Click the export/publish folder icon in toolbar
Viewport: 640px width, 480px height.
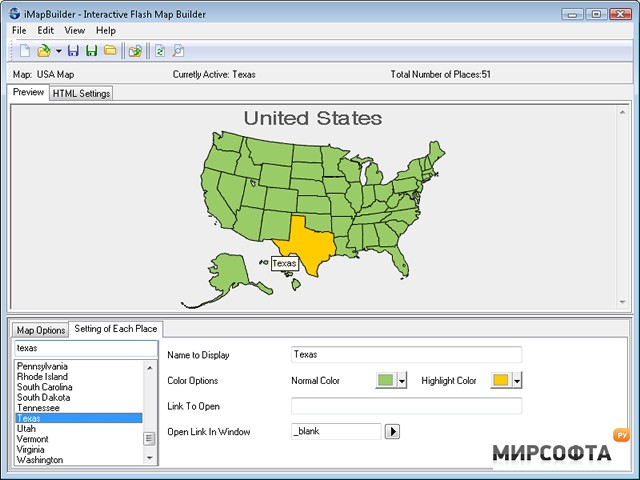pos(135,51)
